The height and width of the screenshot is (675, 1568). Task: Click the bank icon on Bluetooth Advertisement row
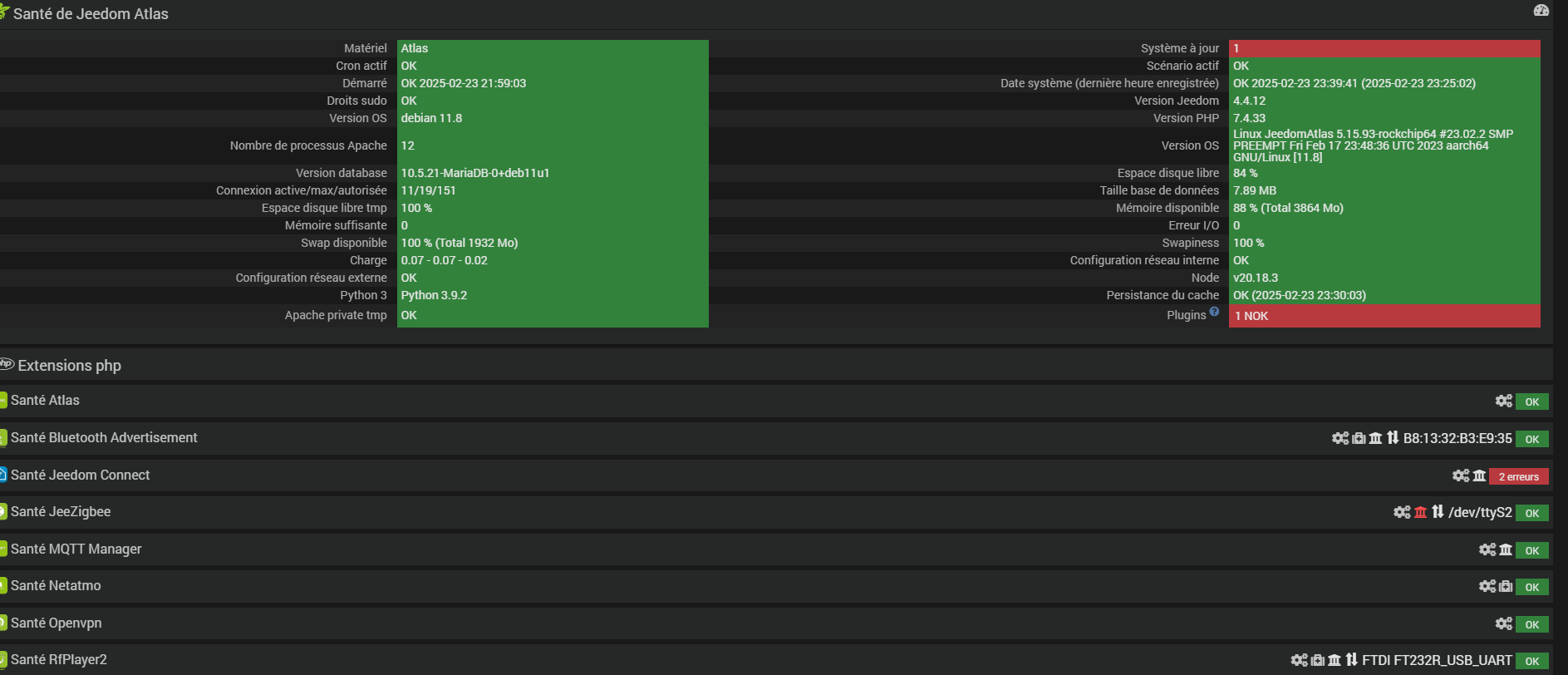(1375, 438)
